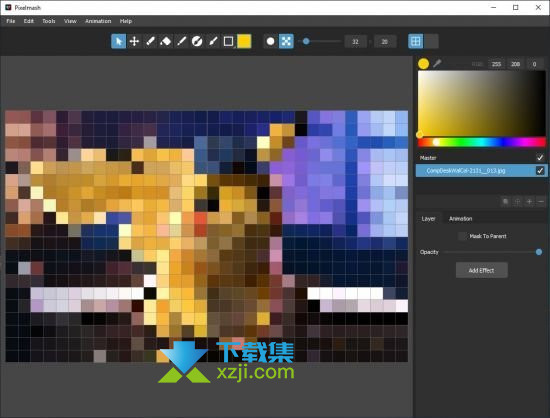Choose the pixel-pattern brush shape
The width and height of the screenshot is (550, 418).
[x=286, y=41]
